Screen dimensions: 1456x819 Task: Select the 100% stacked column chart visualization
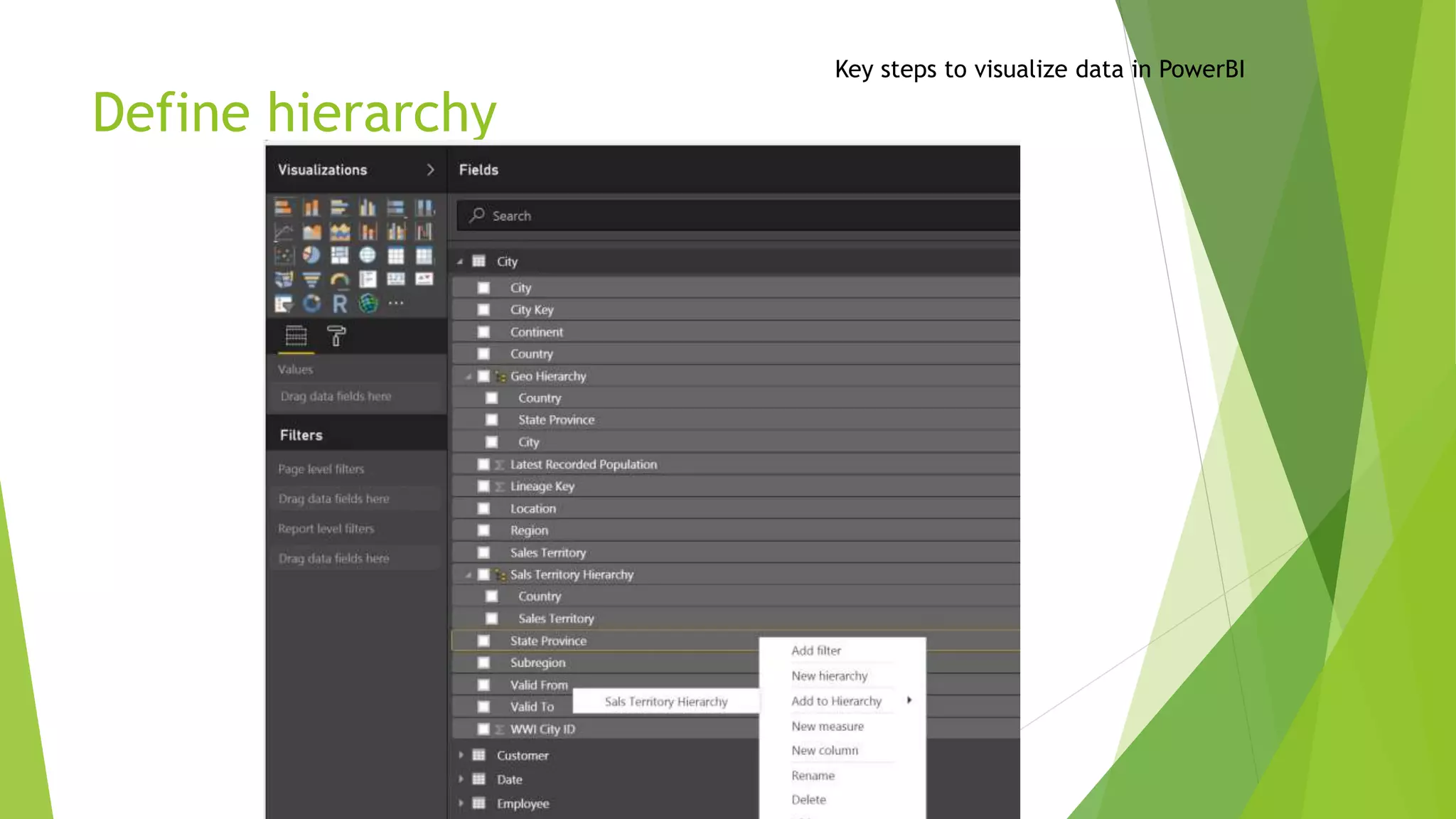pyautogui.click(x=424, y=208)
